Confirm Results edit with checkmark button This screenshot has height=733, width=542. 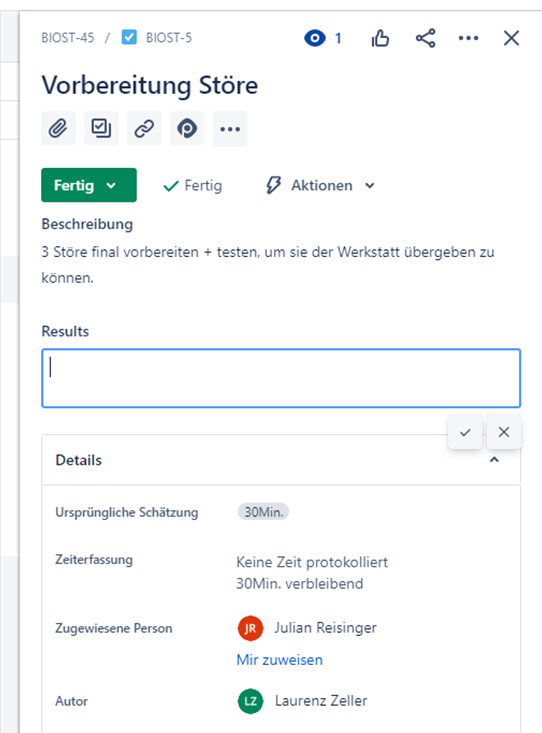pyautogui.click(x=465, y=432)
